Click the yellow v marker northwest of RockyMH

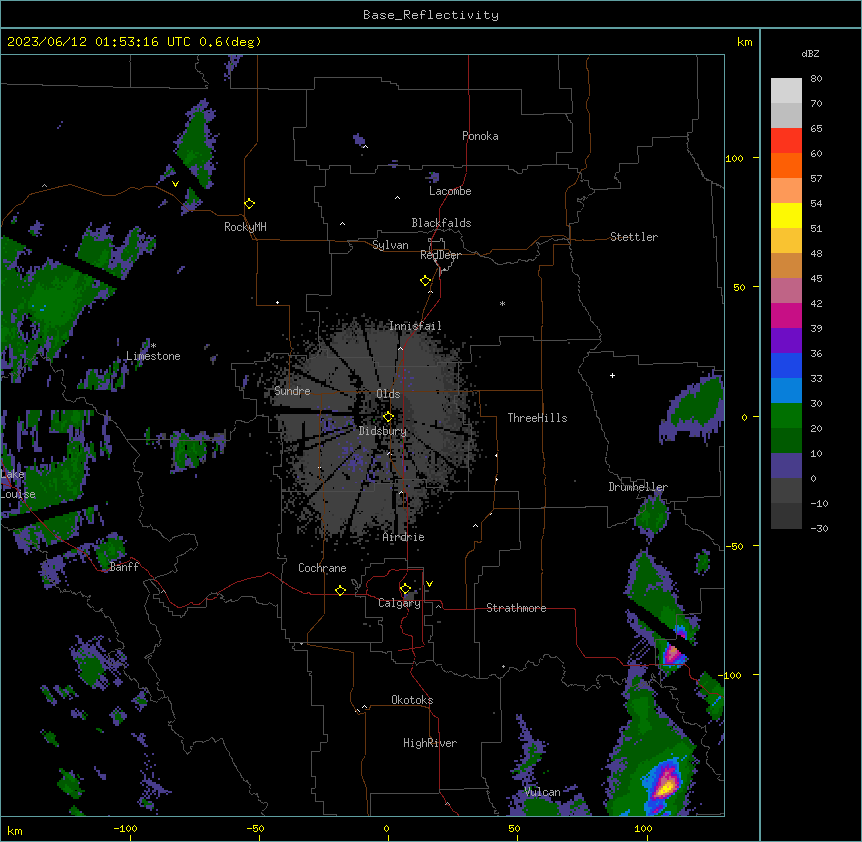pyautogui.click(x=175, y=184)
